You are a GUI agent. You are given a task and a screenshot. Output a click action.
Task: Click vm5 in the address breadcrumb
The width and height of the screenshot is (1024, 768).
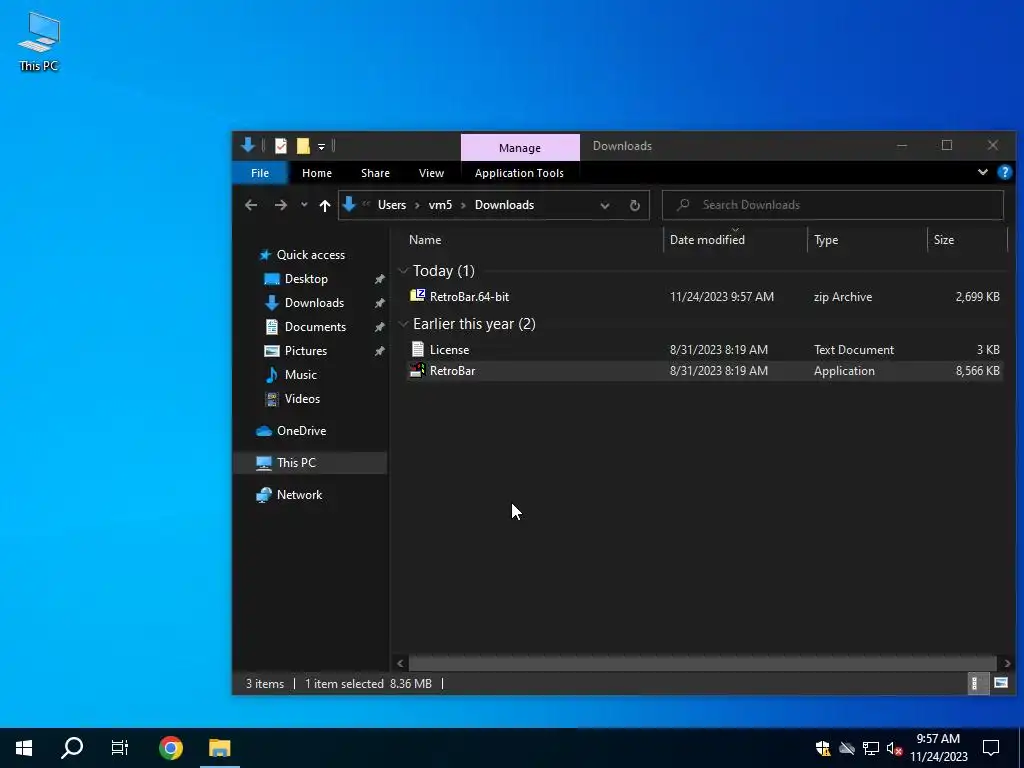440,205
